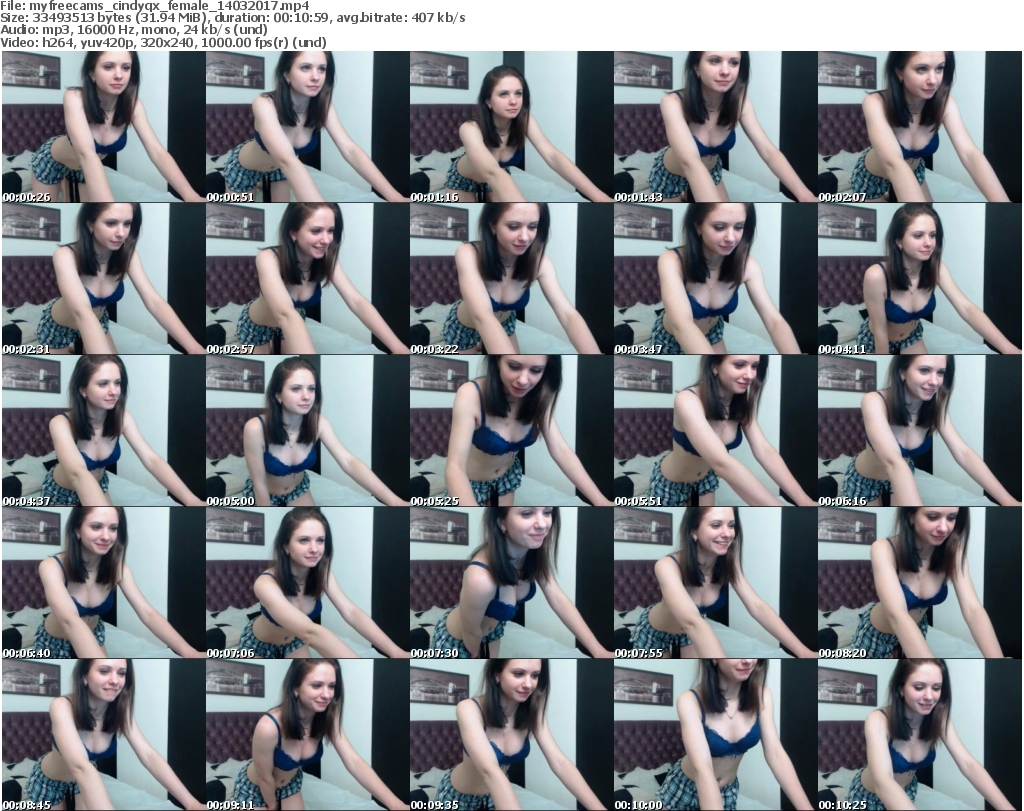Viewport: 1024px width, 811px height.
Task: Select the thumbnail timestamped 00:06:40
Action: (103, 582)
